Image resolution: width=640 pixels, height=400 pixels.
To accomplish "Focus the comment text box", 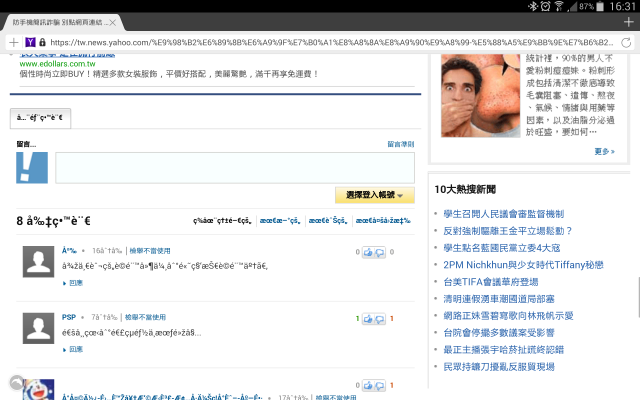I will [x=235, y=168].
